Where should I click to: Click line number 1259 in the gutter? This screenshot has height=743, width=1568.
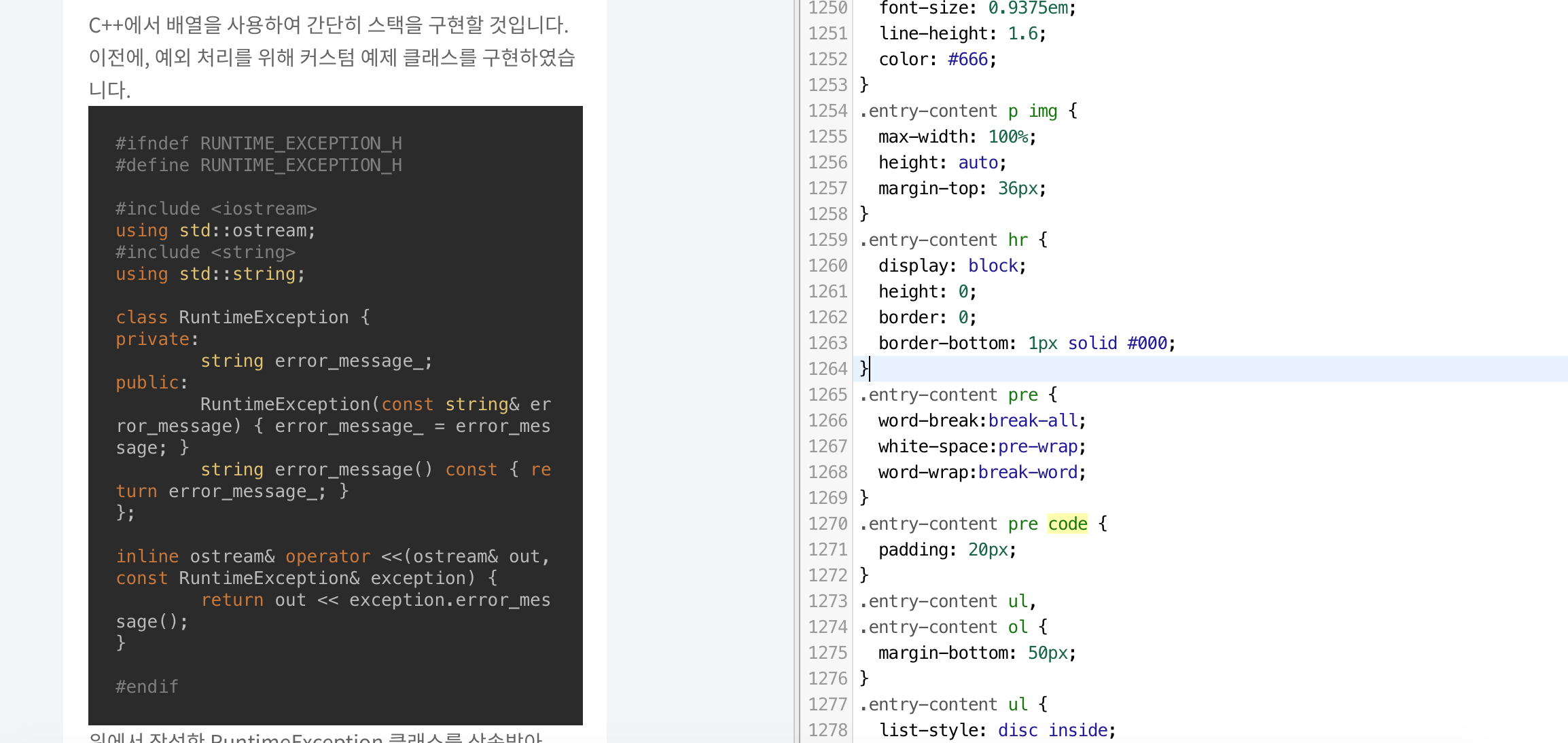point(827,240)
